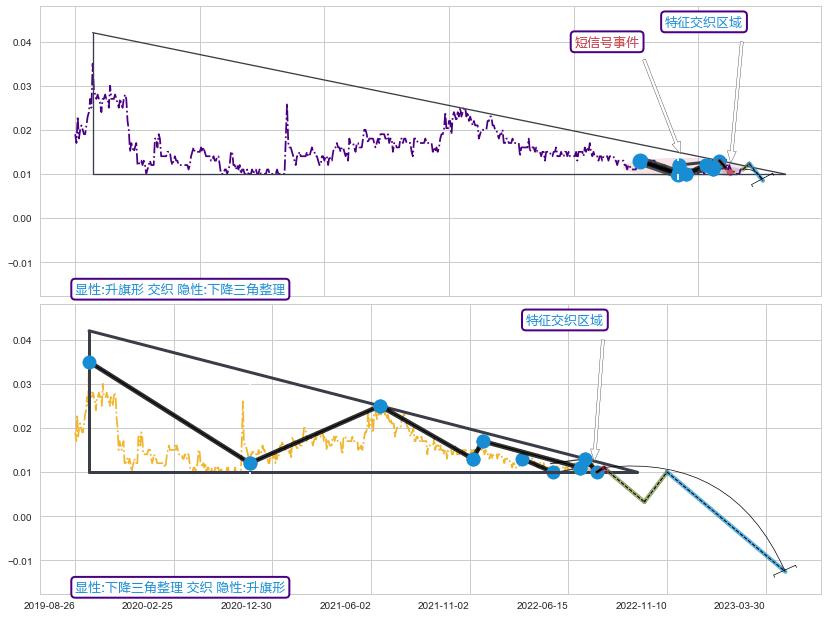Click leftmost large blue marker in the top chart

(x=640, y=161)
